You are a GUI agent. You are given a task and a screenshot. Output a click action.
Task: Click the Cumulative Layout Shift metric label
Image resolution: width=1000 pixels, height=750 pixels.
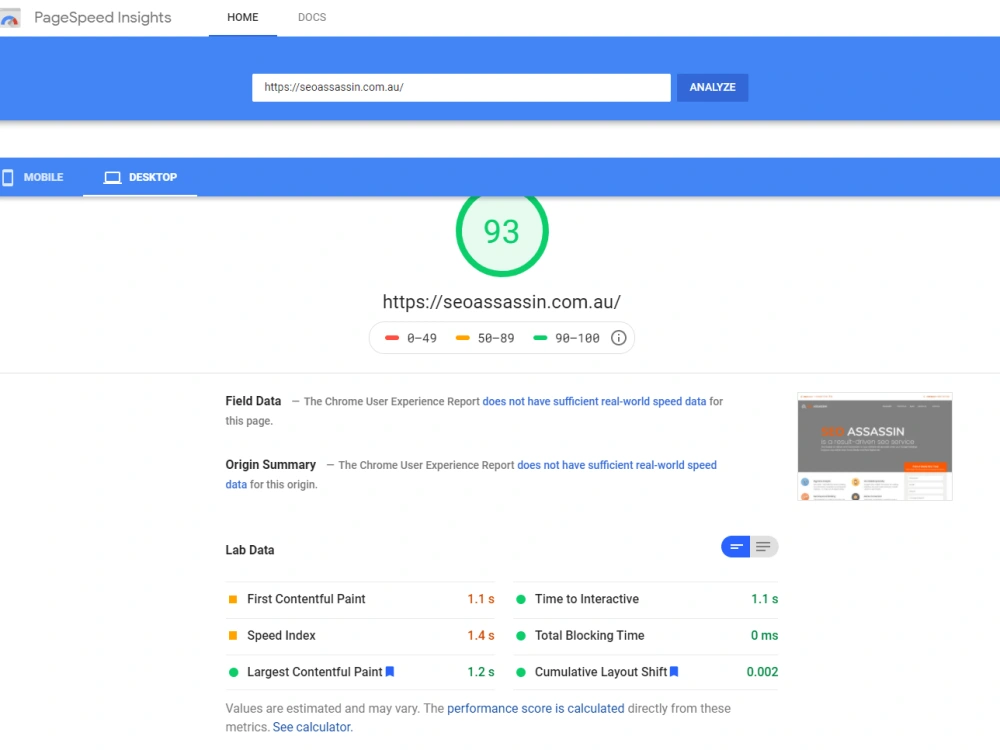tap(601, 672)
